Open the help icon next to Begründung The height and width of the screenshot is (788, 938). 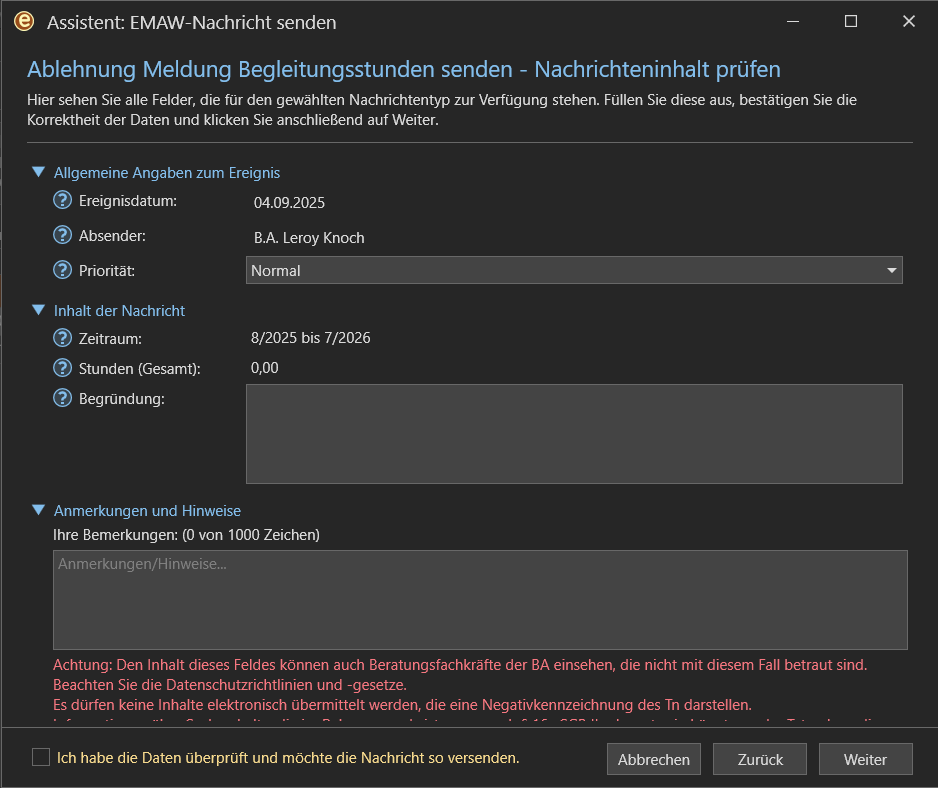point(62,398)
